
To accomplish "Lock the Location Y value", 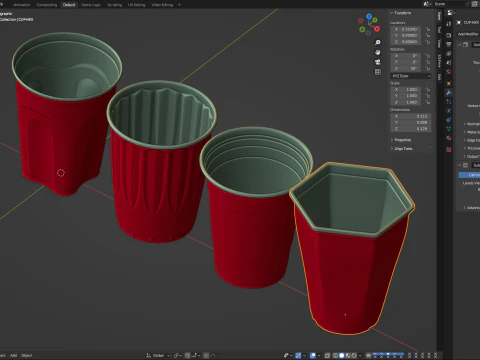I will click(x=428, y=35).
